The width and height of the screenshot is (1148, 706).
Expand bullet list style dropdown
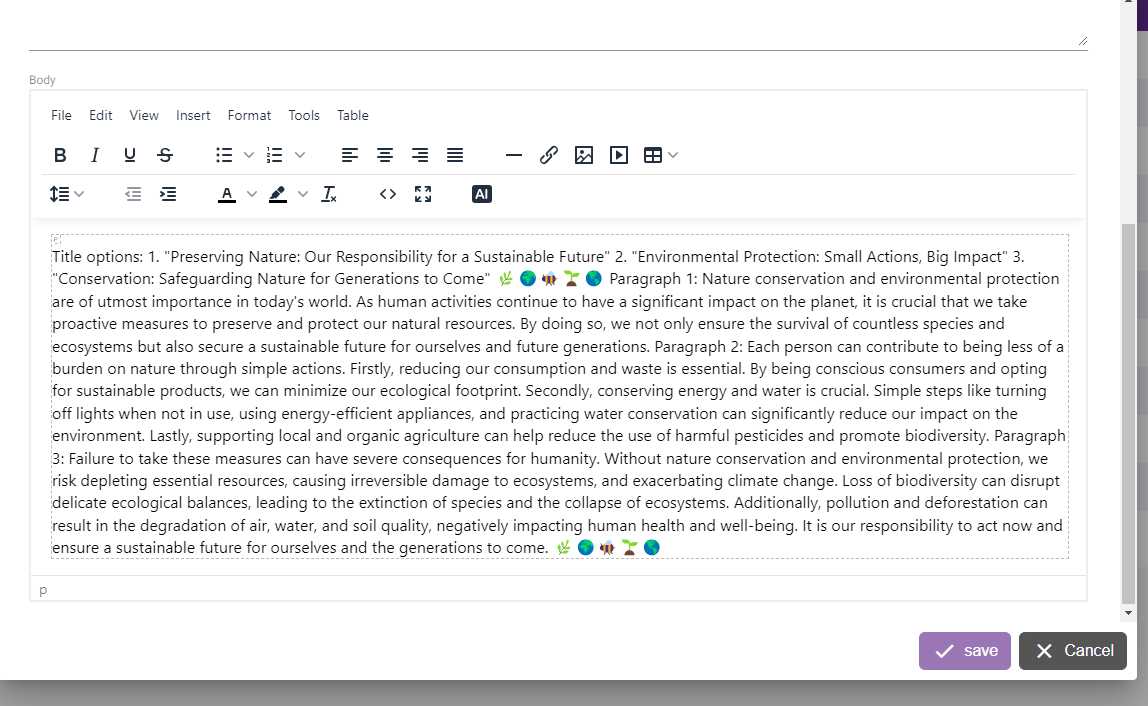click(249, 155)
